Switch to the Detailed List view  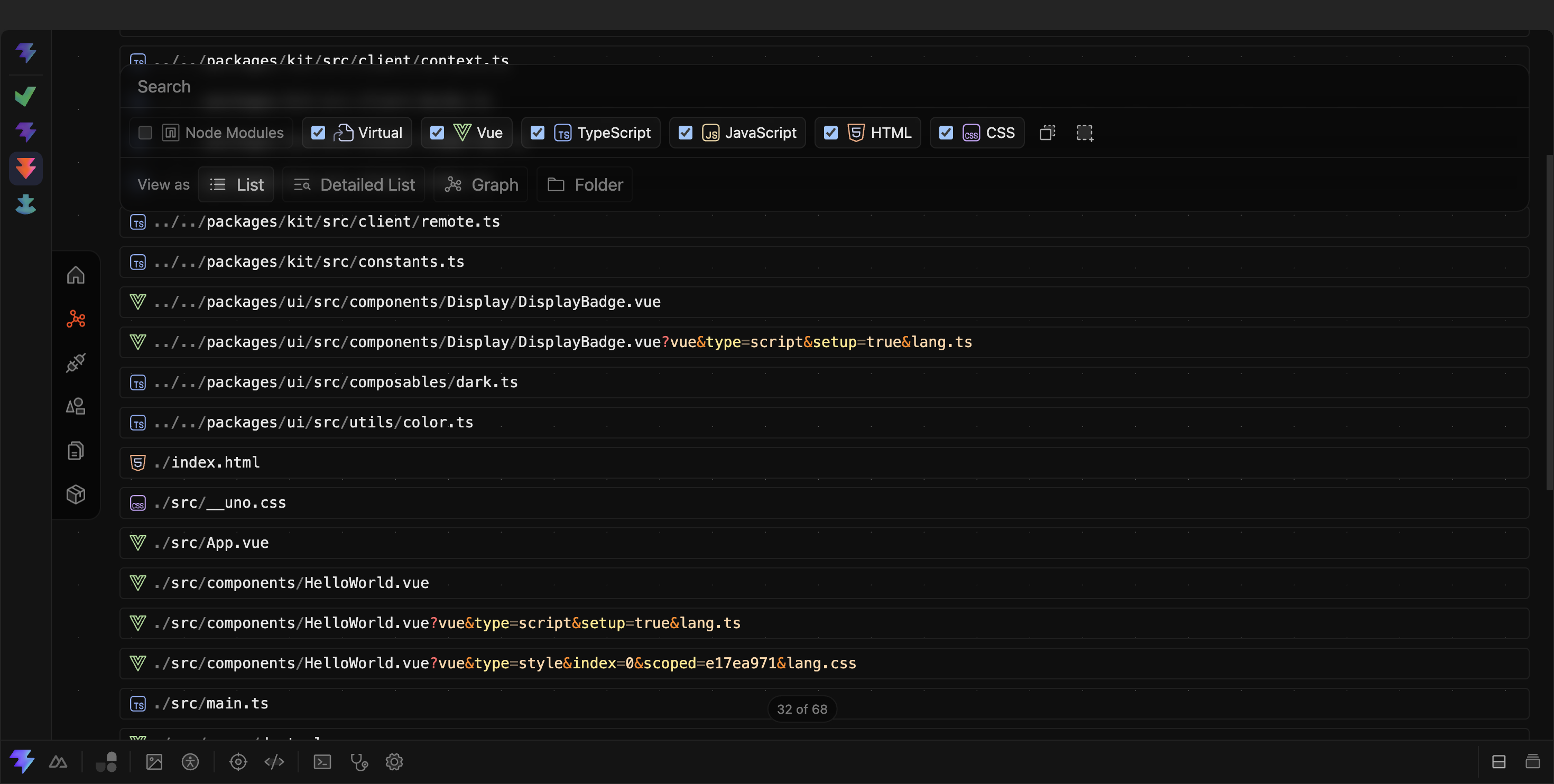[354, 184]
